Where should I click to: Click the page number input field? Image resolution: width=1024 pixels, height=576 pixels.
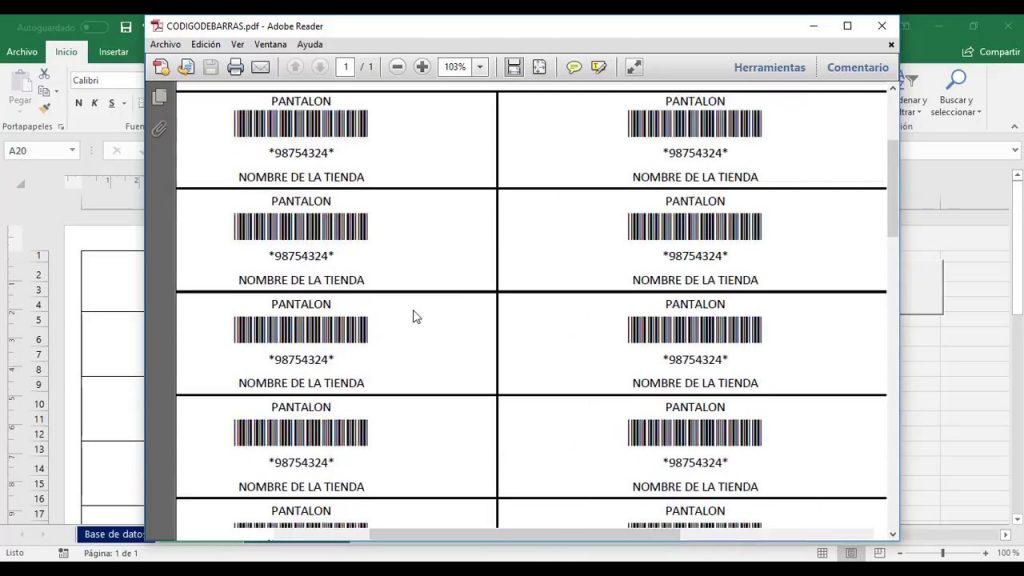345,67
